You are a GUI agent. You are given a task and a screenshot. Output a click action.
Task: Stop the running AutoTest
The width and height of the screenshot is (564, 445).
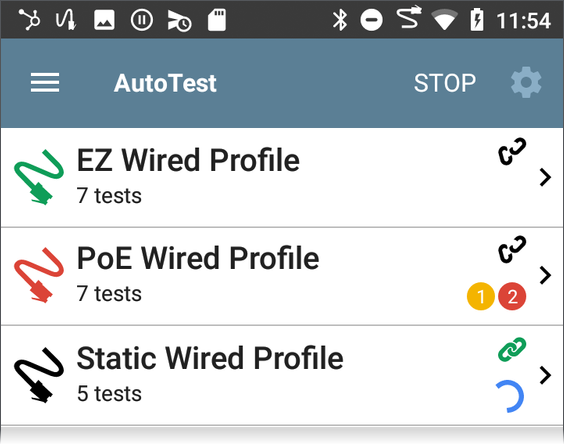(x=445, y=83)
